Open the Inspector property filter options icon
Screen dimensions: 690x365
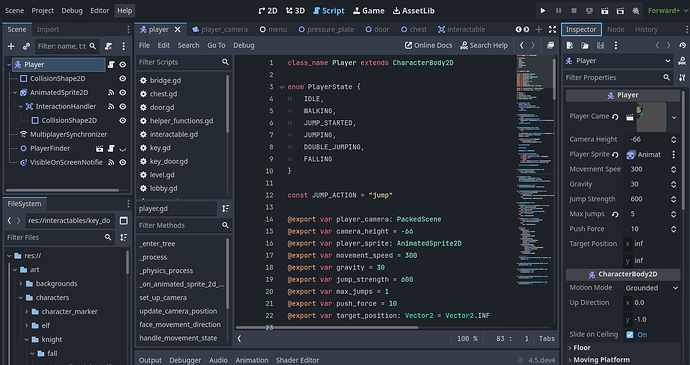[682, 77]
